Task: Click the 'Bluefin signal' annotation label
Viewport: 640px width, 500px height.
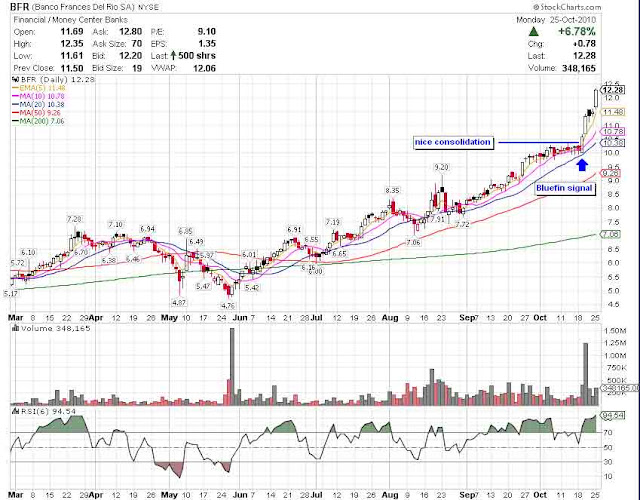Action: [564, 188]
